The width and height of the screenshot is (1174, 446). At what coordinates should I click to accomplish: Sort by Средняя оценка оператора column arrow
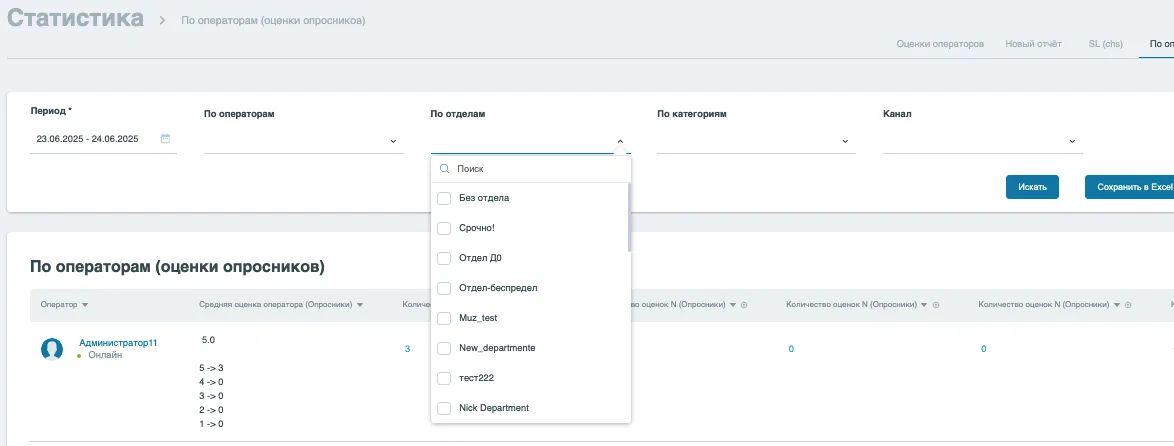click(359, 305)
